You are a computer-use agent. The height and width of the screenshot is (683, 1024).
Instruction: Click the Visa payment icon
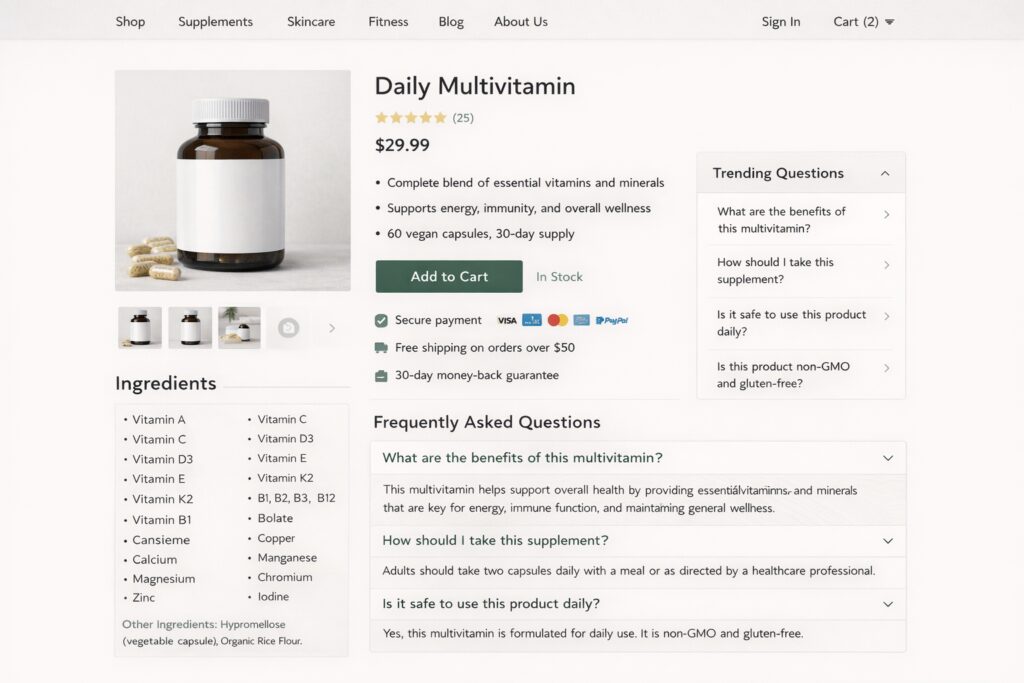(508, 320)
